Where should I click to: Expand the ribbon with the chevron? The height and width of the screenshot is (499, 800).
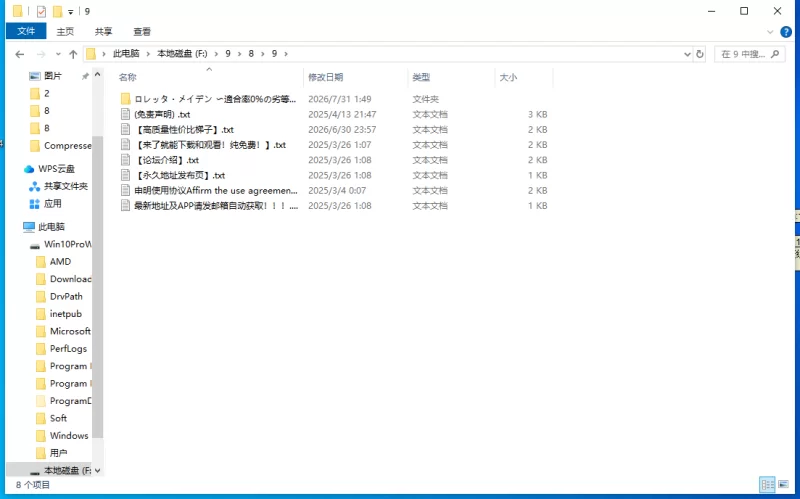tap(770, 32)
